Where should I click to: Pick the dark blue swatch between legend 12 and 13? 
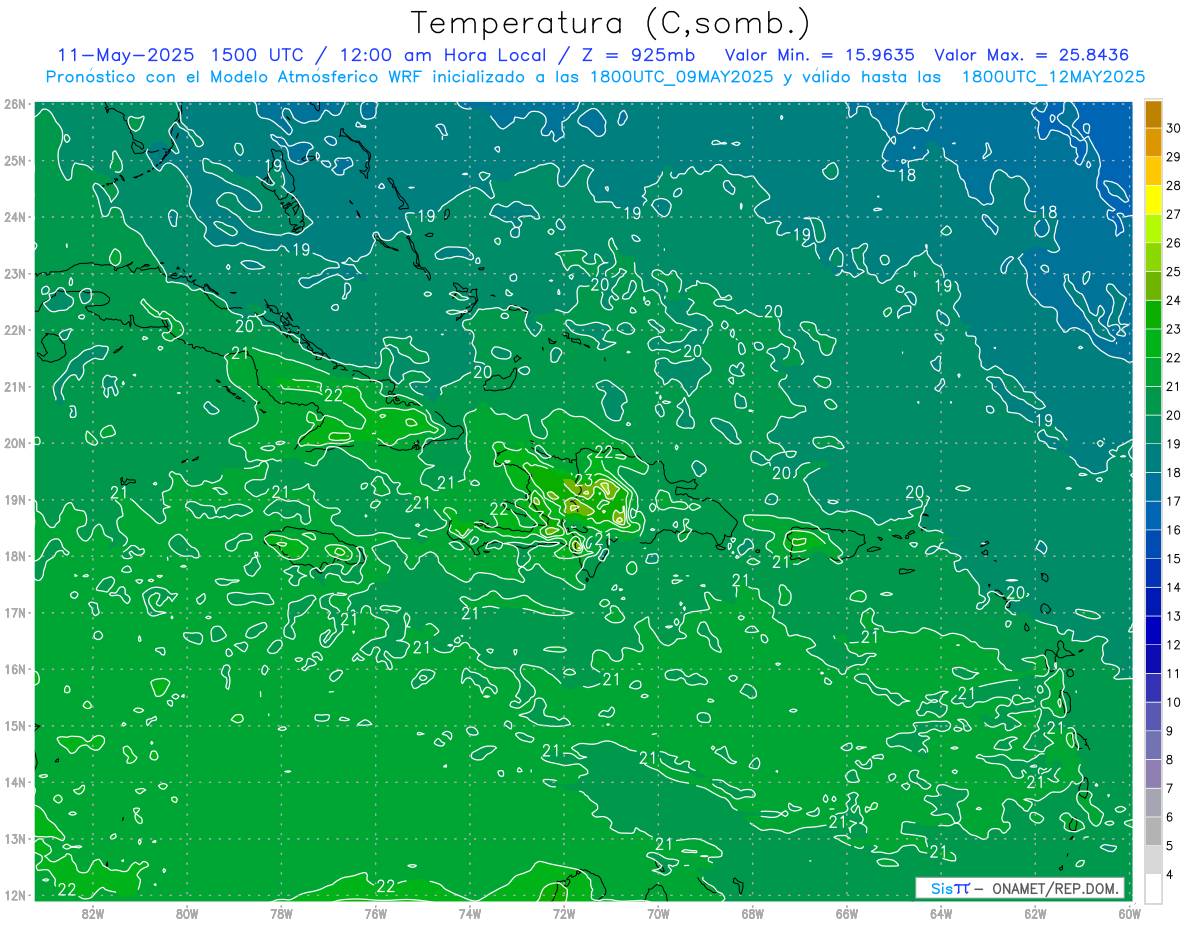(x=1153, y=630)
